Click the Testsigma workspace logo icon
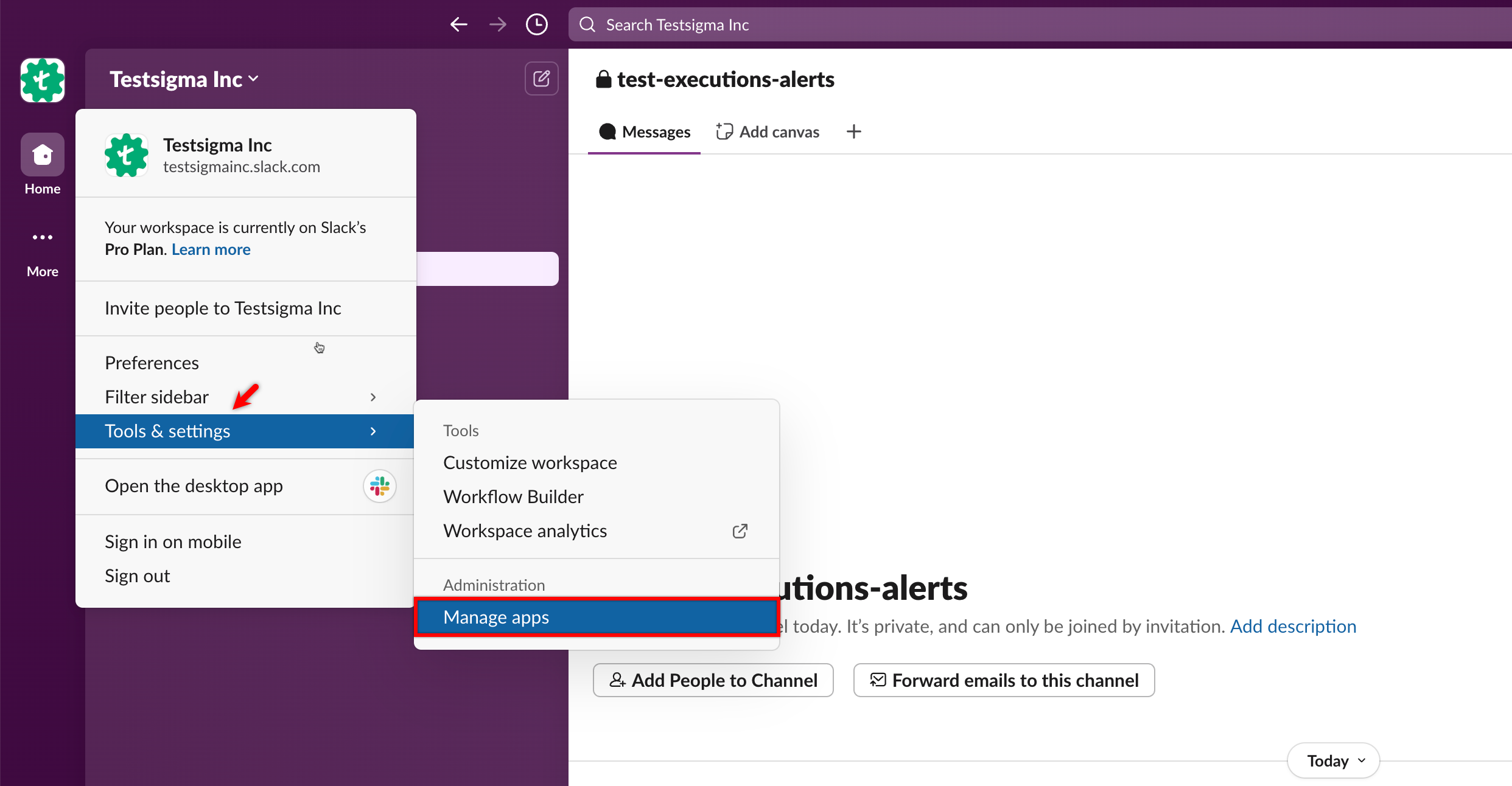Image resolution: width=1512 pixels, height=786 pixels. 42,80
